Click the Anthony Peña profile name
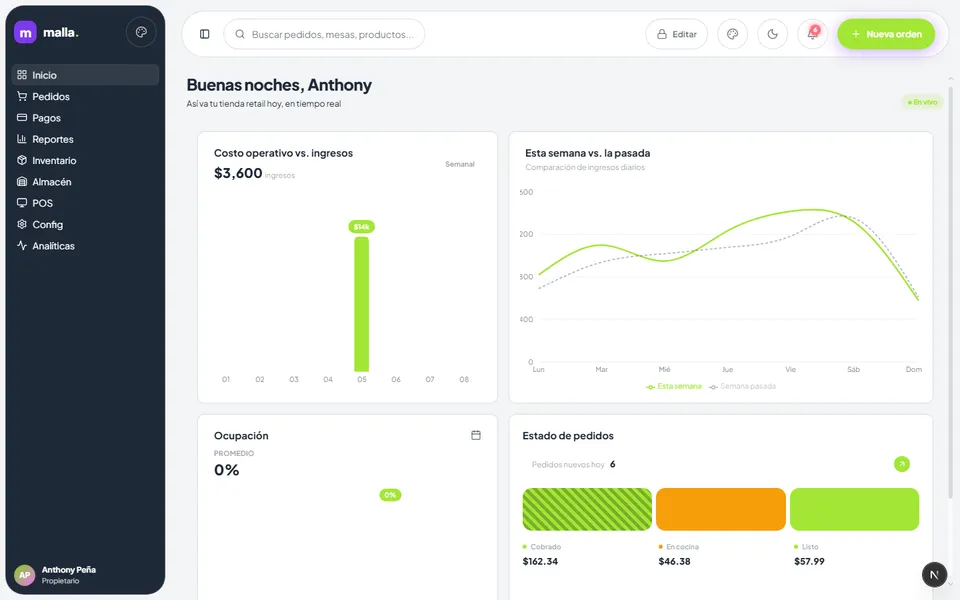The image size is (960, 600). tap(69, 569)
